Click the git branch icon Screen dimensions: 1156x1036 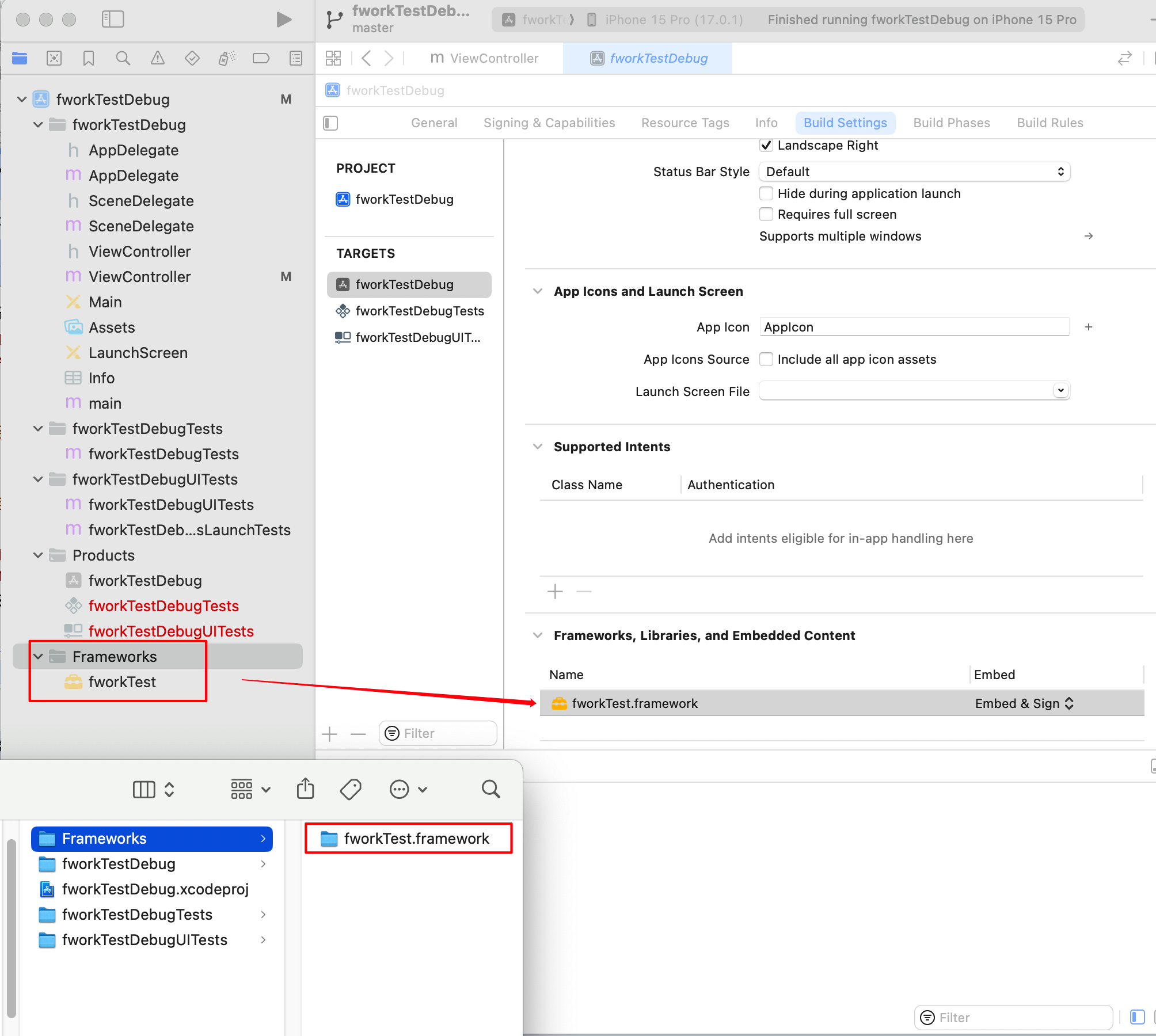[334, 20]
